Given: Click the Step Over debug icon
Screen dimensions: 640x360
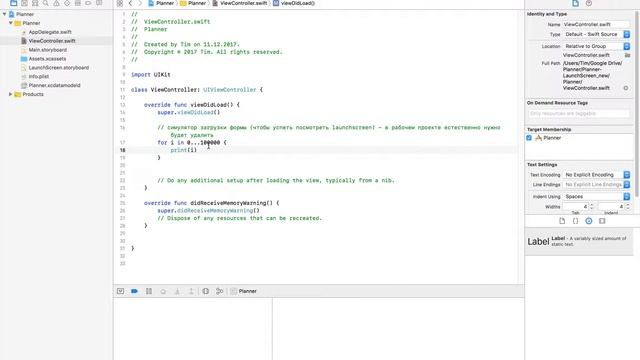Looking at the screenshot, I should tap(163, 291).
